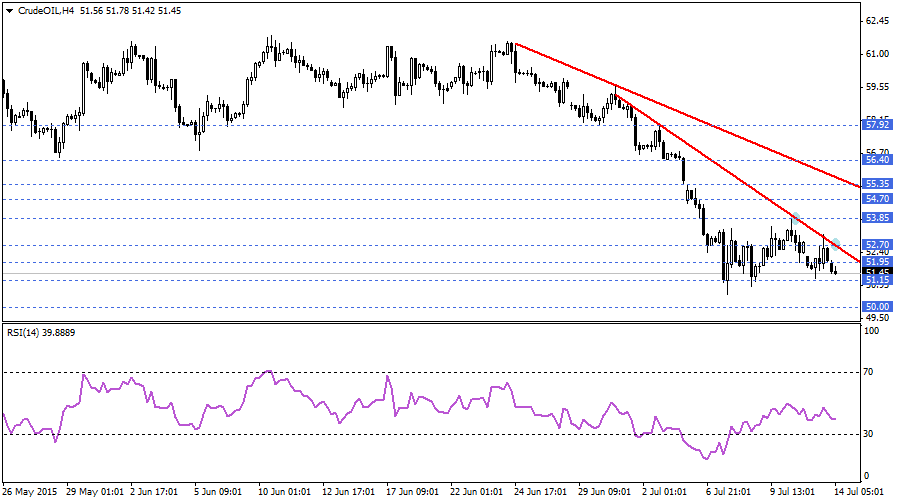Select the 56.40 price level tag
The image size is (900, 500).
[x=877, y=160]
